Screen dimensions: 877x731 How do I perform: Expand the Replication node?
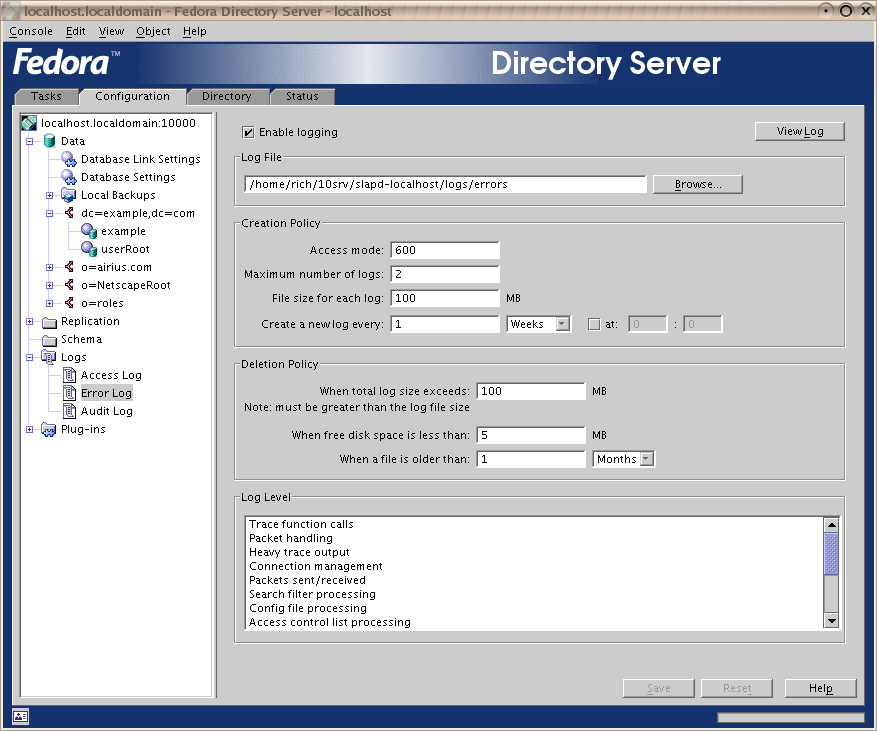coord(30,322)
